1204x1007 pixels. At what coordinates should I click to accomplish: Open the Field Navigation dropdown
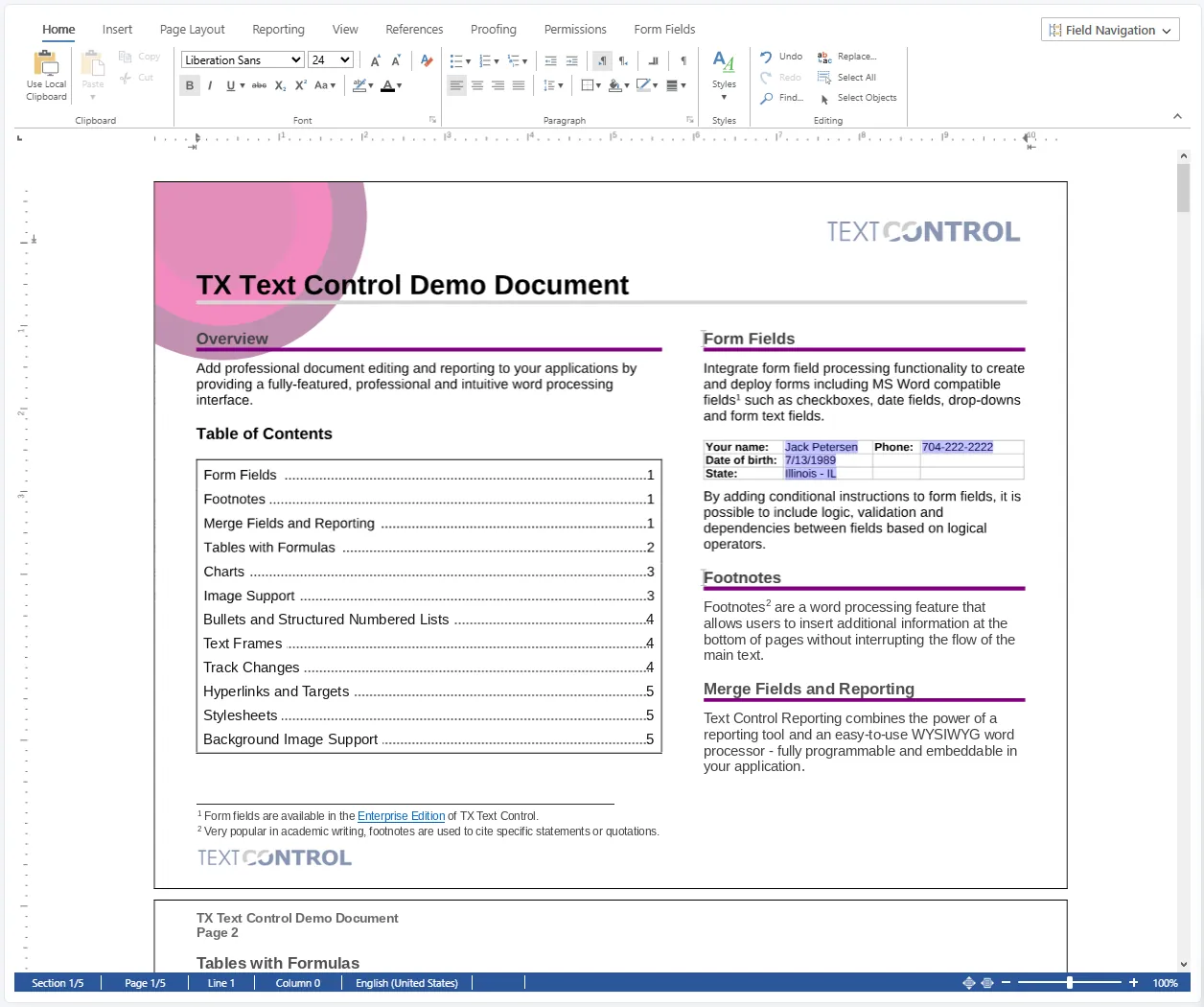tap(1110, 30)
